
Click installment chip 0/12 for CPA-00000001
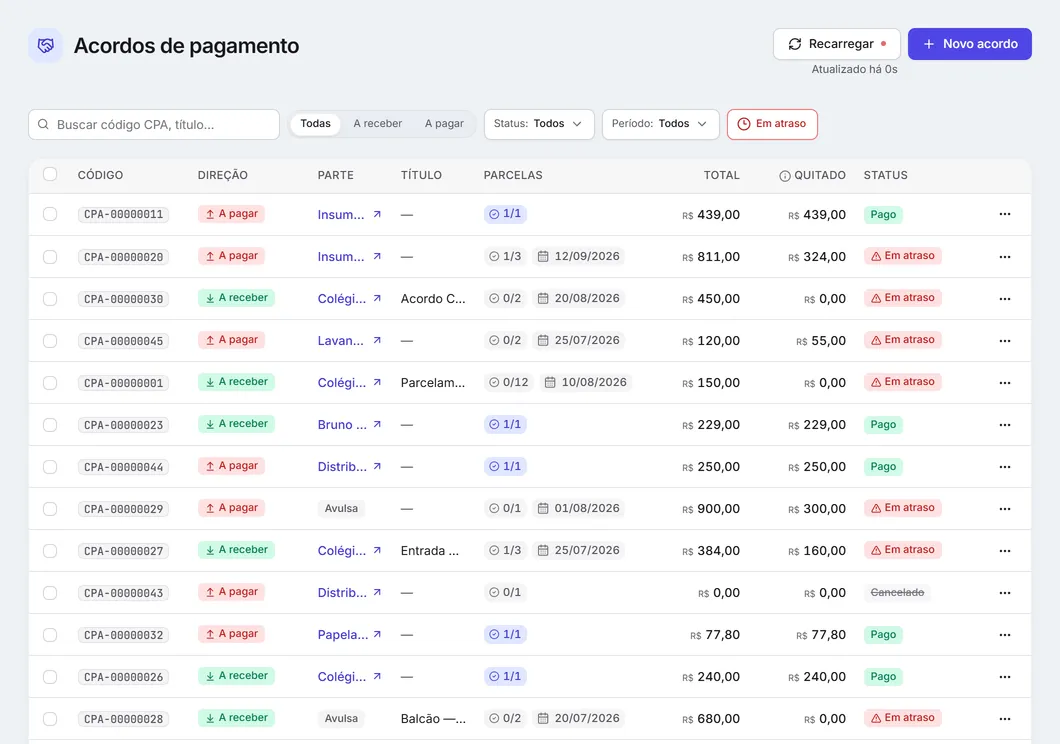(508, 382)
